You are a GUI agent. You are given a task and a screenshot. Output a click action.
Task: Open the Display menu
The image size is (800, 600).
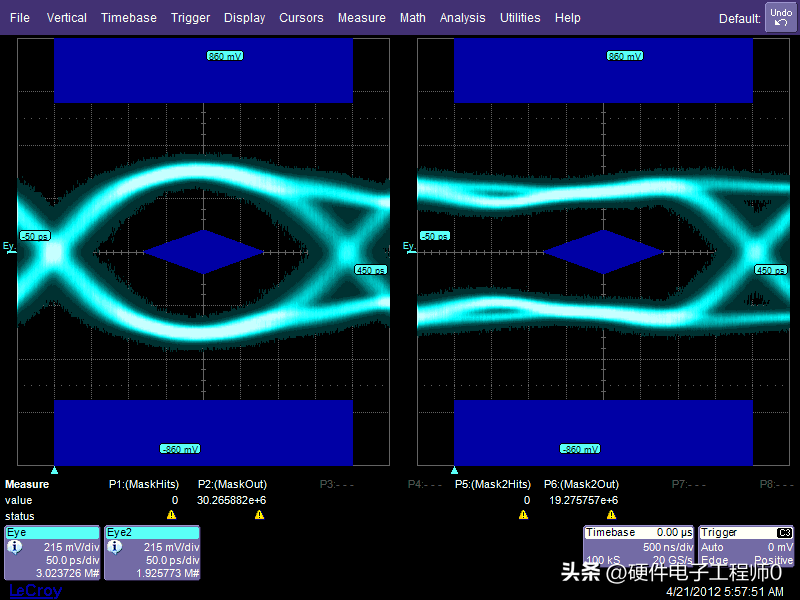[244, 18]
